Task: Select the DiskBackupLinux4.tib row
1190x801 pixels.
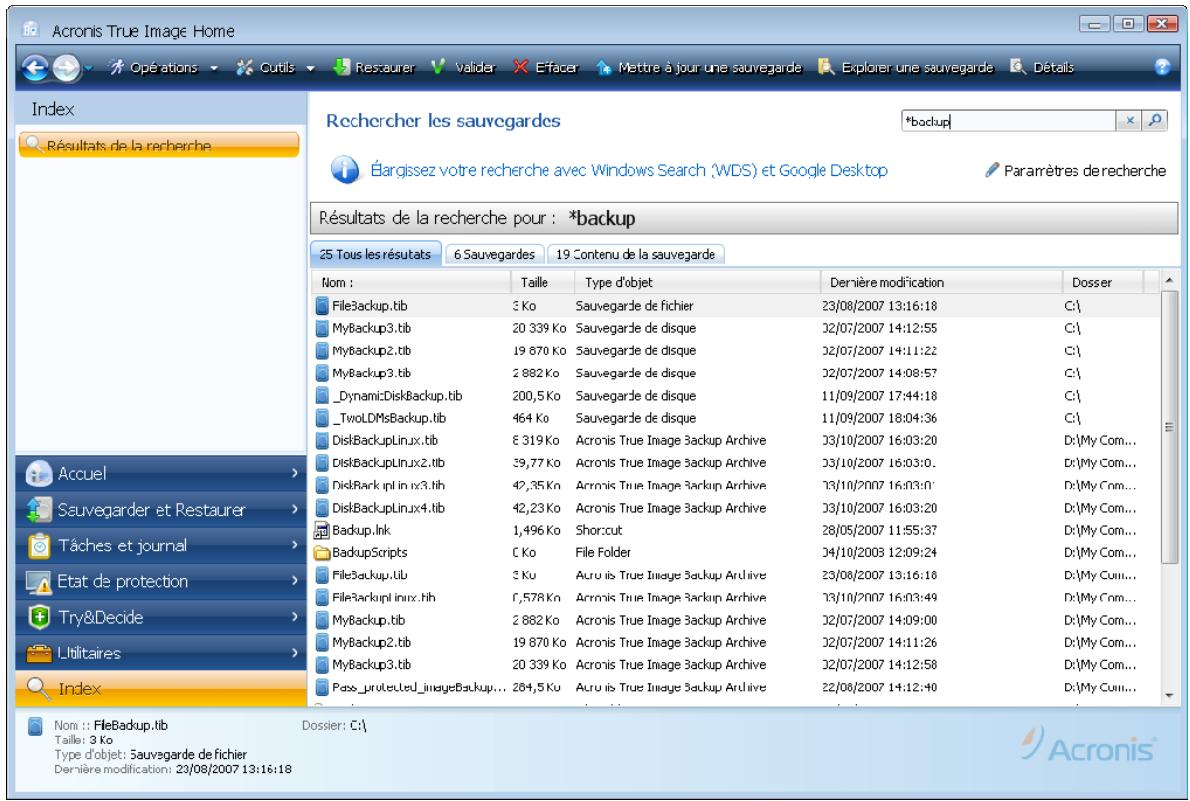Action: pyautogui.click(x=735, y=508)
